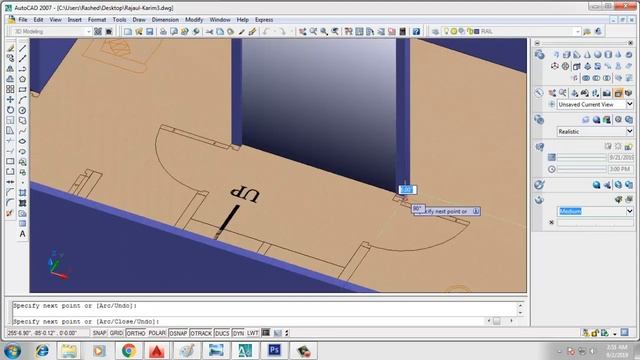Screen dimensions: 640x360
Task: Click the 3:00 PM time field
Action: click(620, 169)
